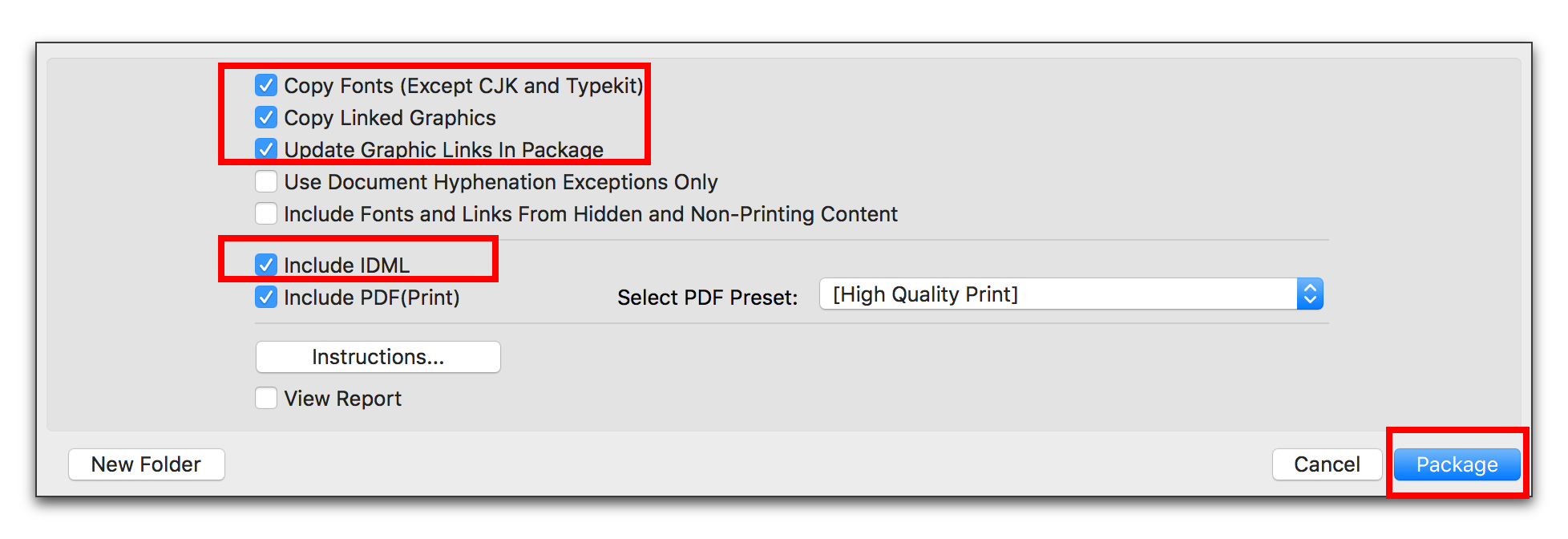The image size is (1568, 539).
Task: Open the Select PDF Preset dropdown
Action: click(1042, 294)
